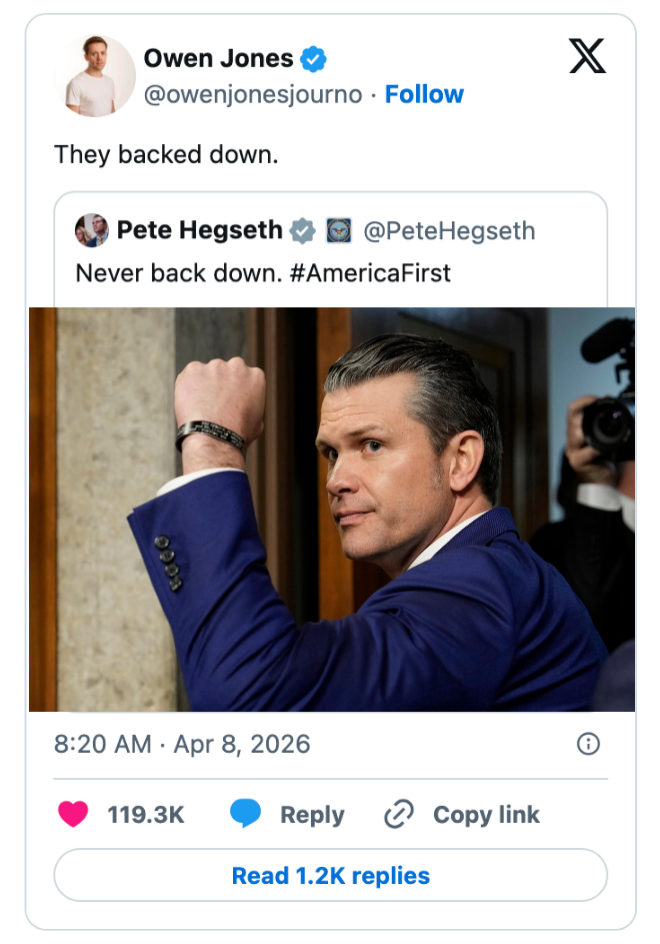Click the pink heart like icon
The height and width of the screenshot is (944, 660).
(73, 814)
